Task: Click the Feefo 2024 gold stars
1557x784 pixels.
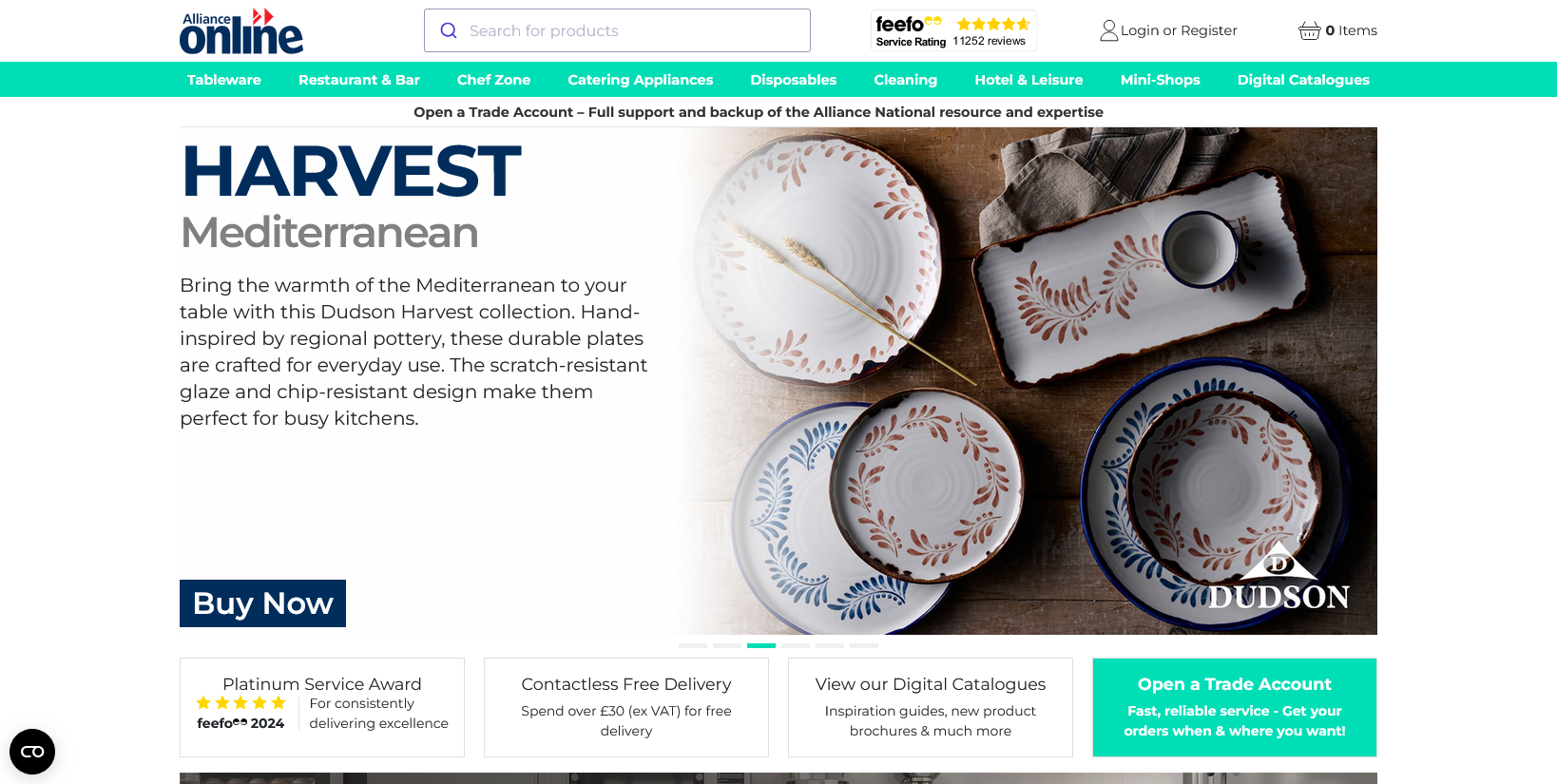Action: pyautogui.click(x=240, y=703)
